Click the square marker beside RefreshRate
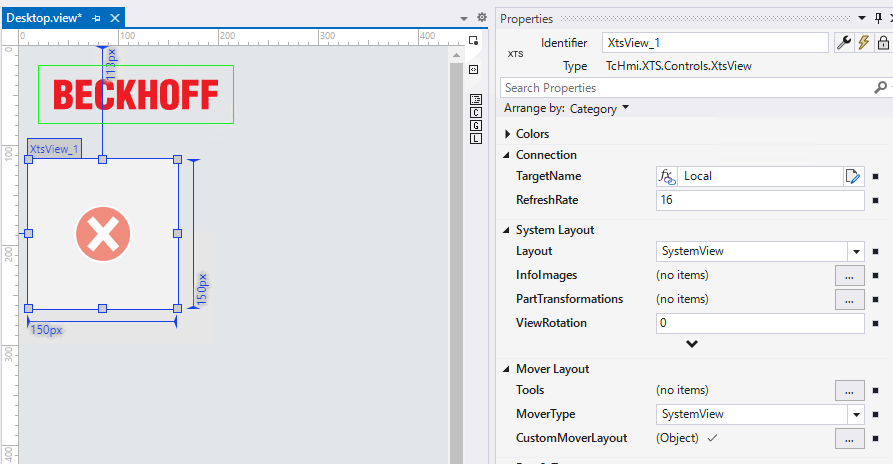The image size is (893, 464). [876, 200]
